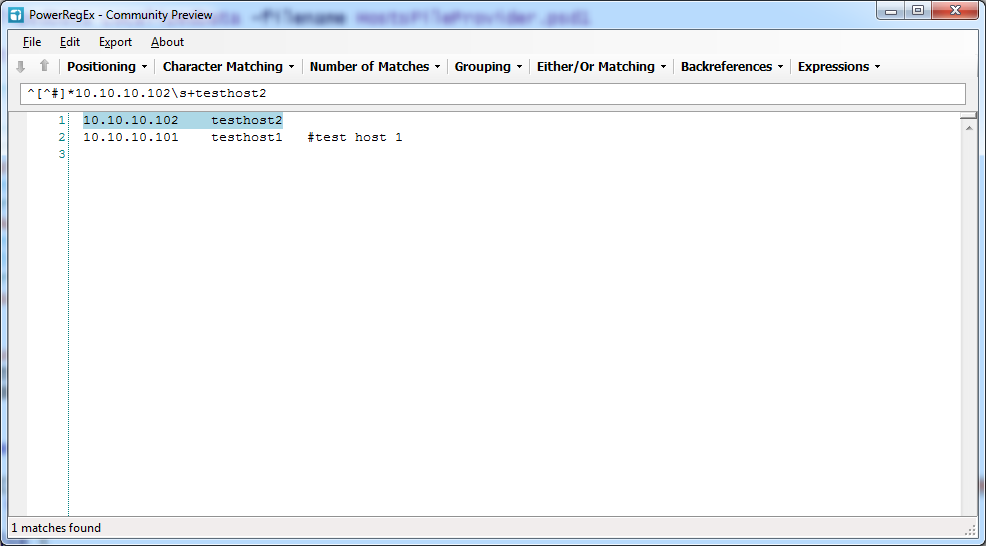Click the vertical scrollbar of the text editor
The width and height of the screenshot is (987, 547).
pos(968,300)
